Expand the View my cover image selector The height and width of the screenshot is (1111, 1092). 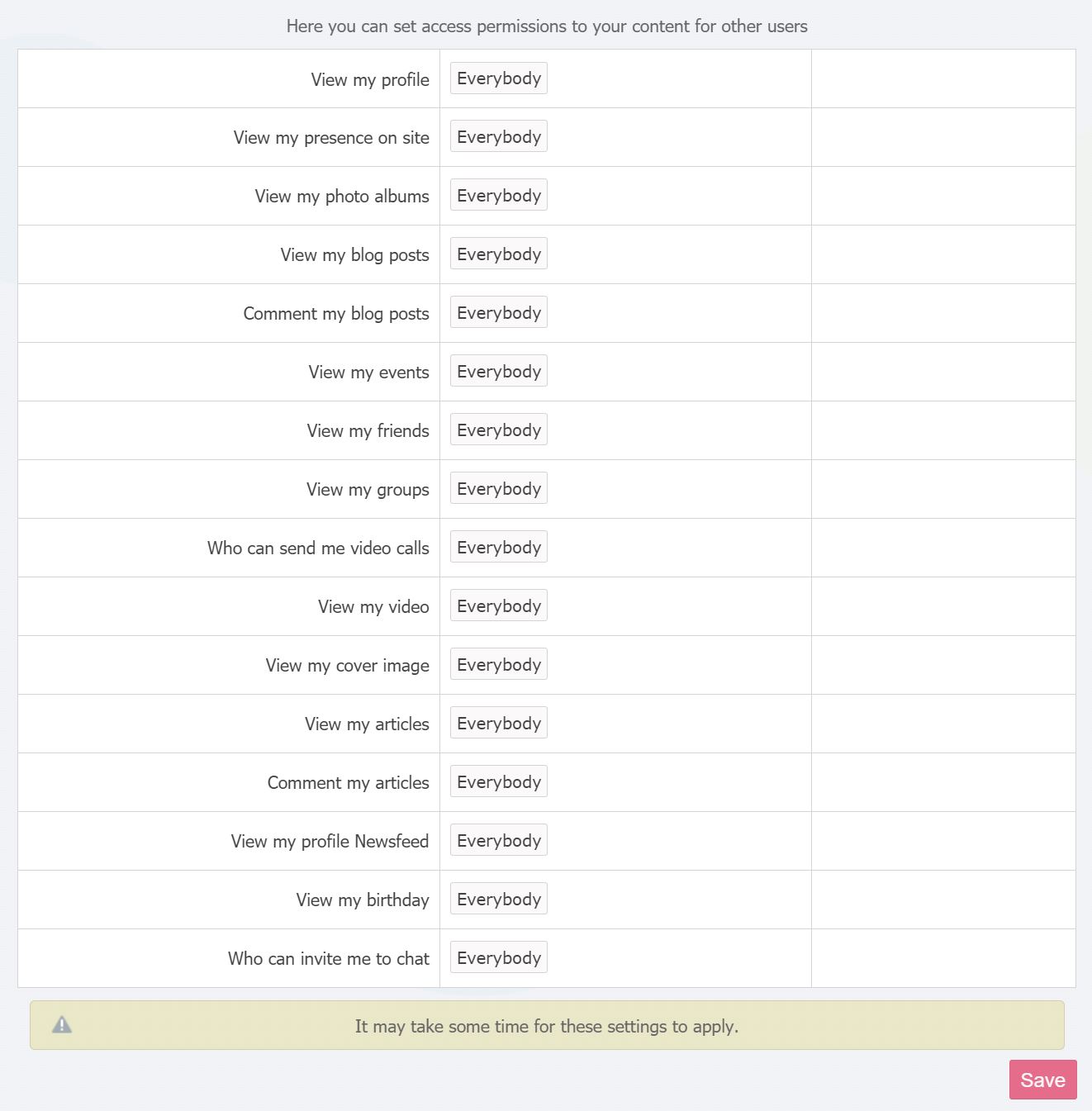[499, 665]
